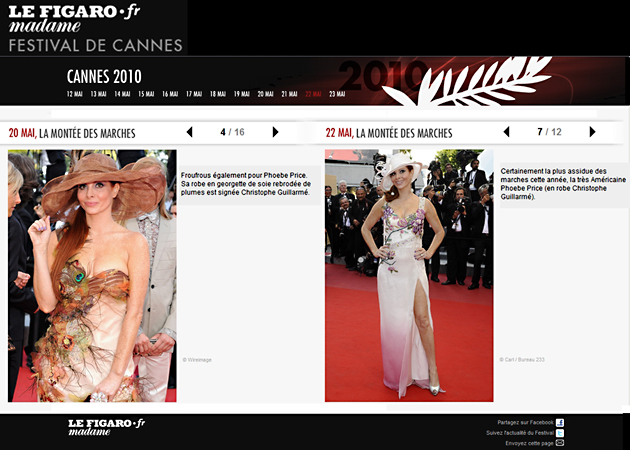Advance to next photo in 22 Mai gallery
The height and width of the screenshot is (450, 630).
pos(592,132)
